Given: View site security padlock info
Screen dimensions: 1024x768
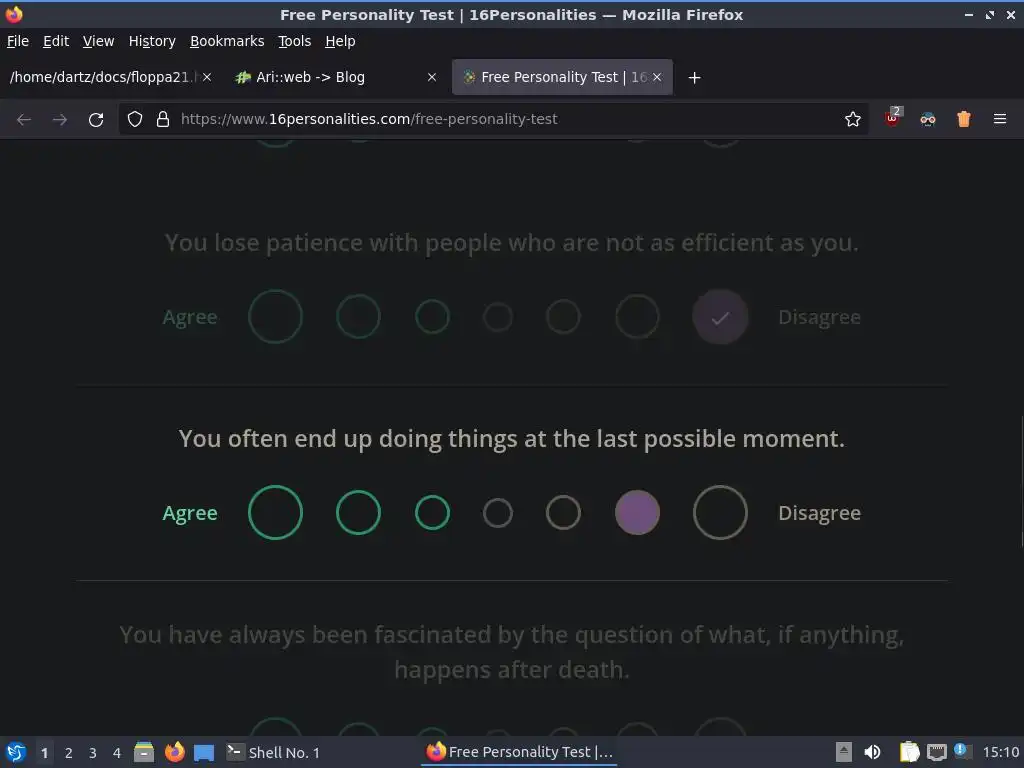Looking at the screenshot, I should point(163,119).
